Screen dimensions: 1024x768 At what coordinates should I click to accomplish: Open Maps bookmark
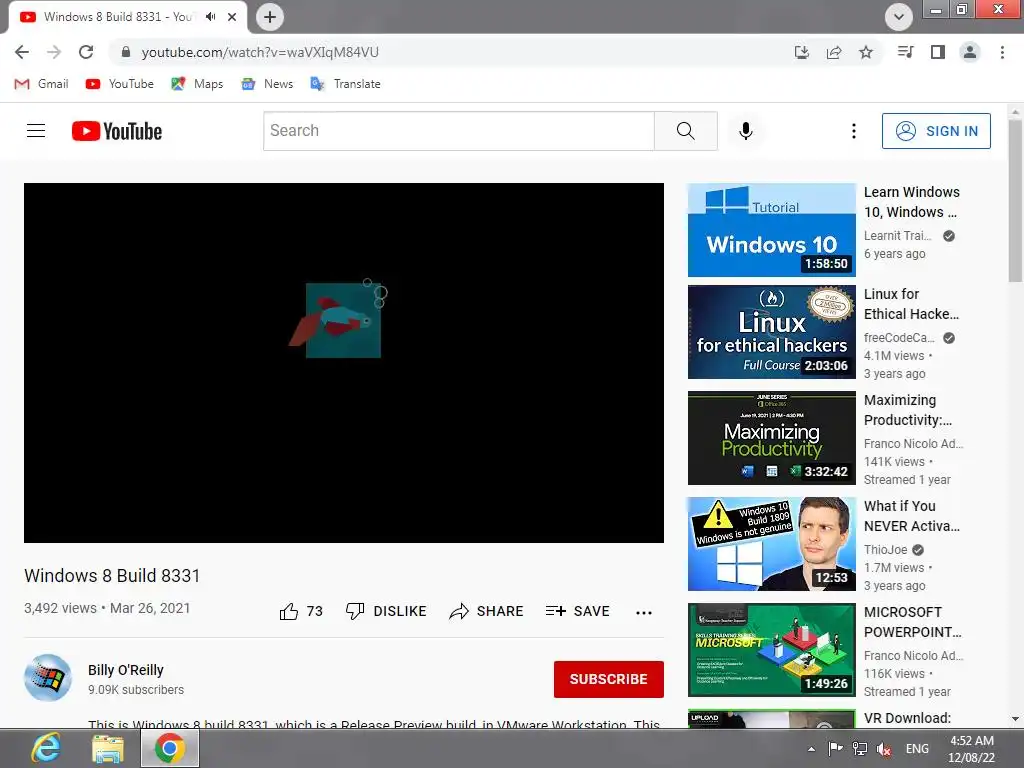click(x=197, y=84)
